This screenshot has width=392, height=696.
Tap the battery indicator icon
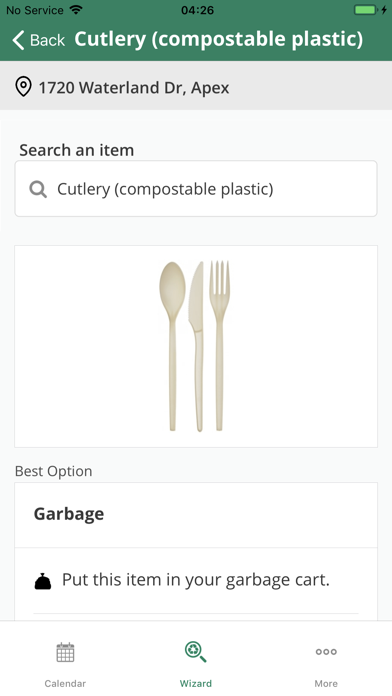coord(366,10)
